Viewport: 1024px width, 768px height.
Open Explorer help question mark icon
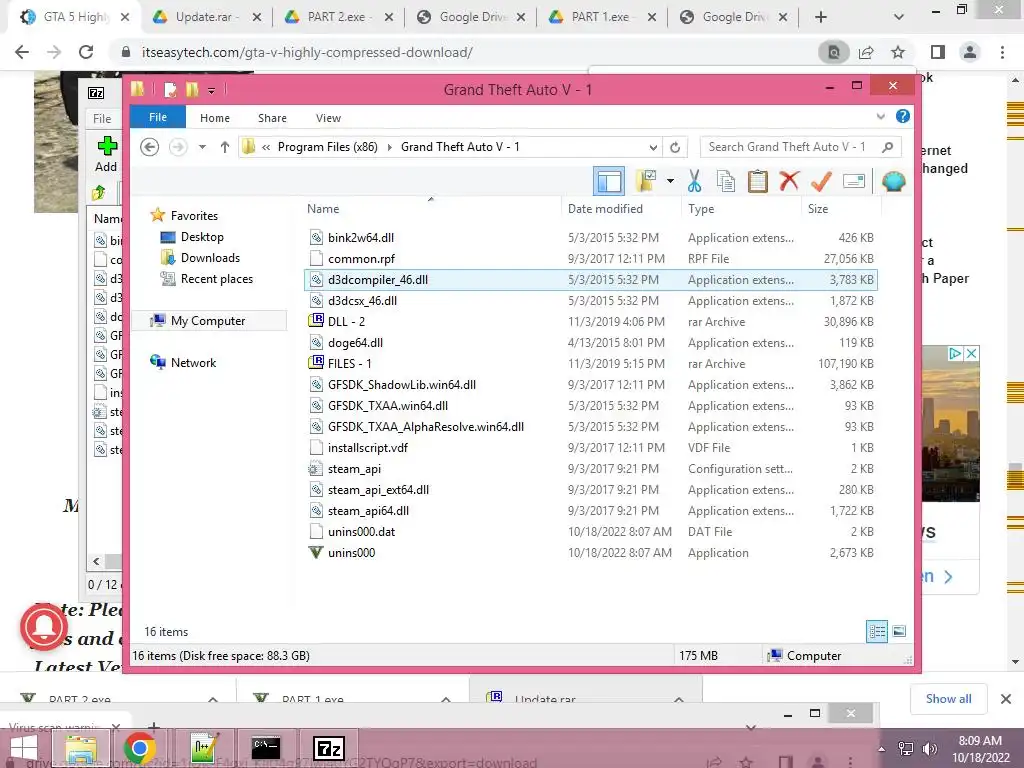point(903,116)
